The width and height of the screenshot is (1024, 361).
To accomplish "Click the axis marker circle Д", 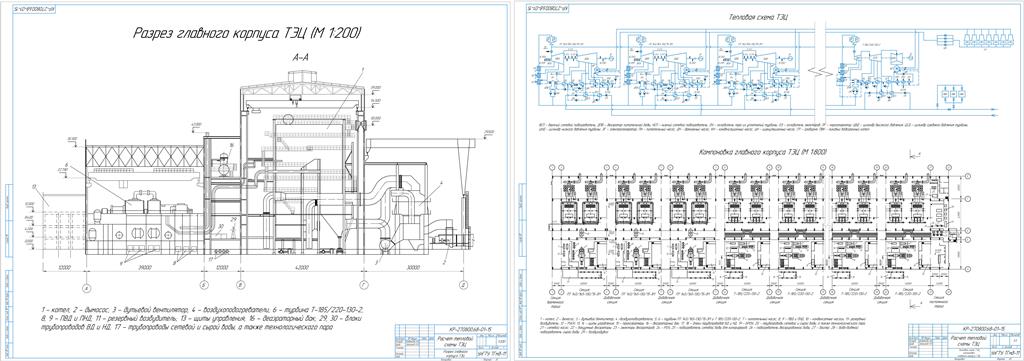I will tap(462, 285).
